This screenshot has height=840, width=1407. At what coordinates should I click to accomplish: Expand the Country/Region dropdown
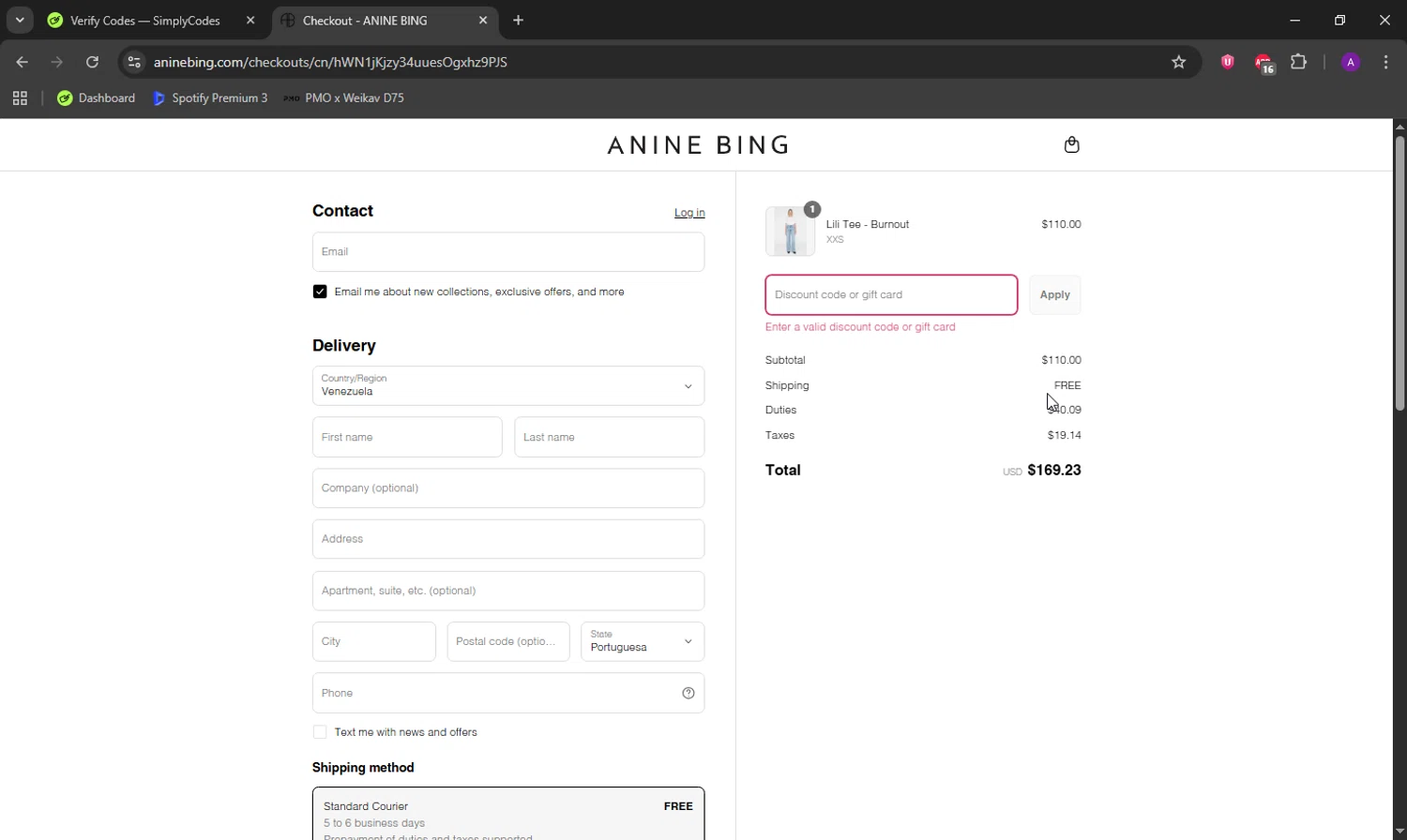508,385
